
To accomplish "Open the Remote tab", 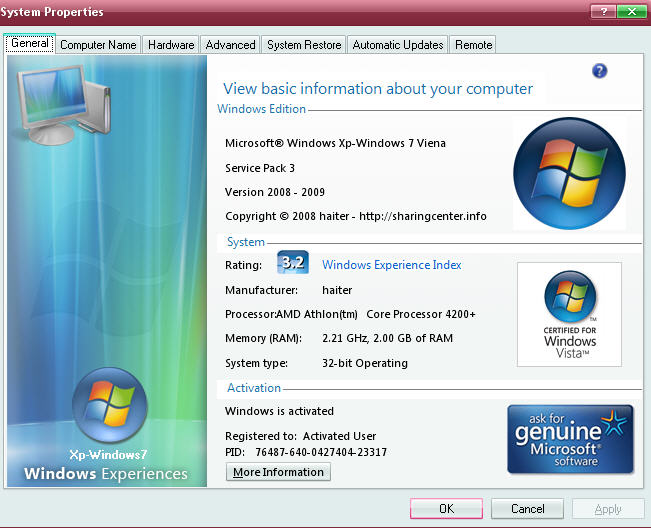I will [x=473, y=45].
